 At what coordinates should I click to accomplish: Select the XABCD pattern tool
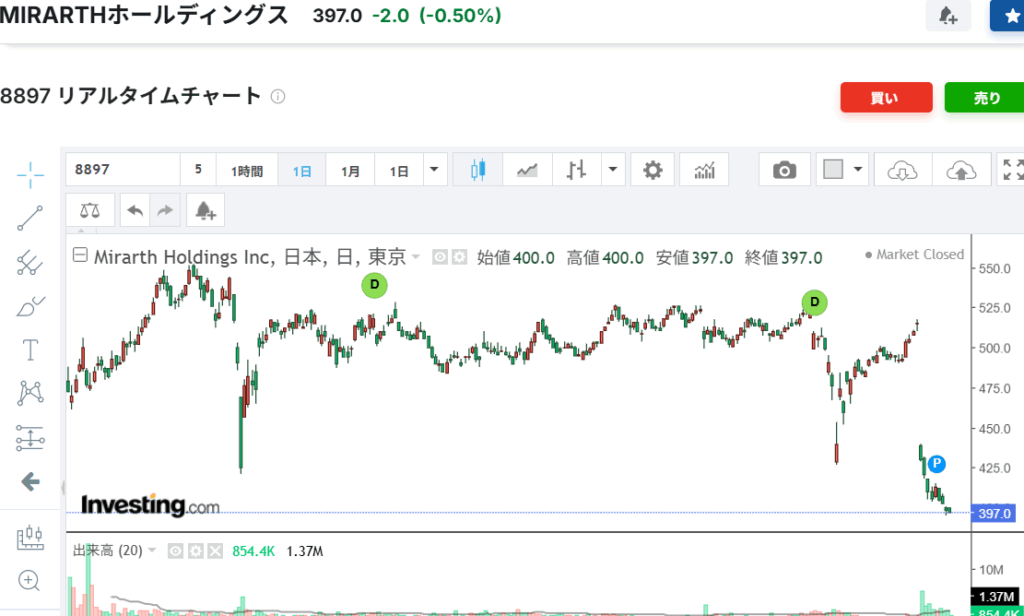(x=30, y=393)
